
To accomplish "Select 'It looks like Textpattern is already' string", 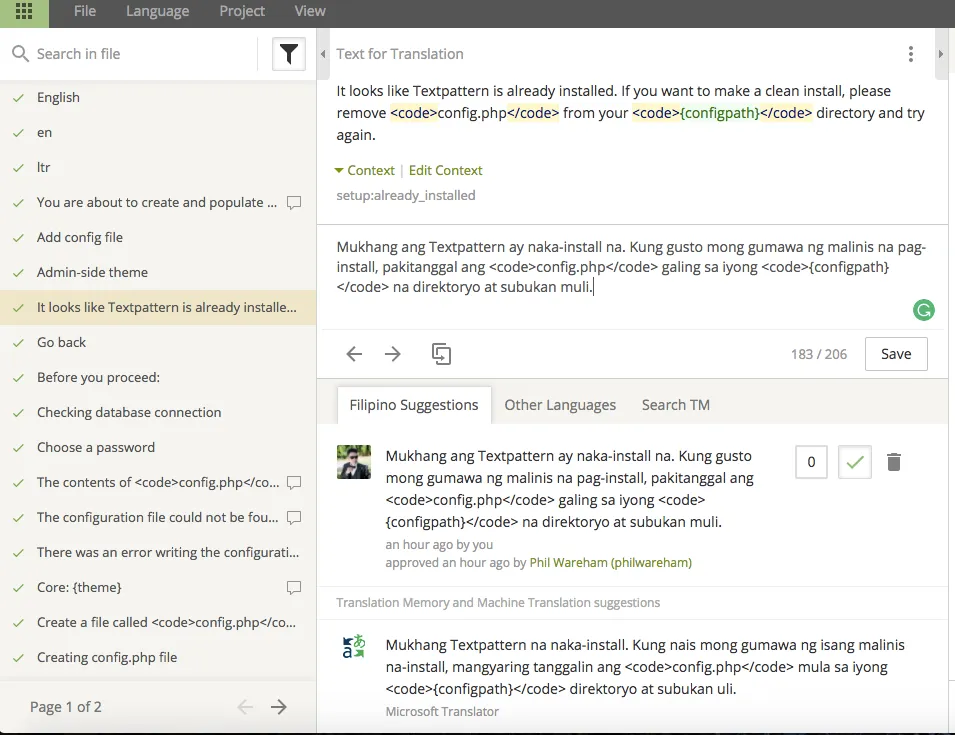I will 158,308.
